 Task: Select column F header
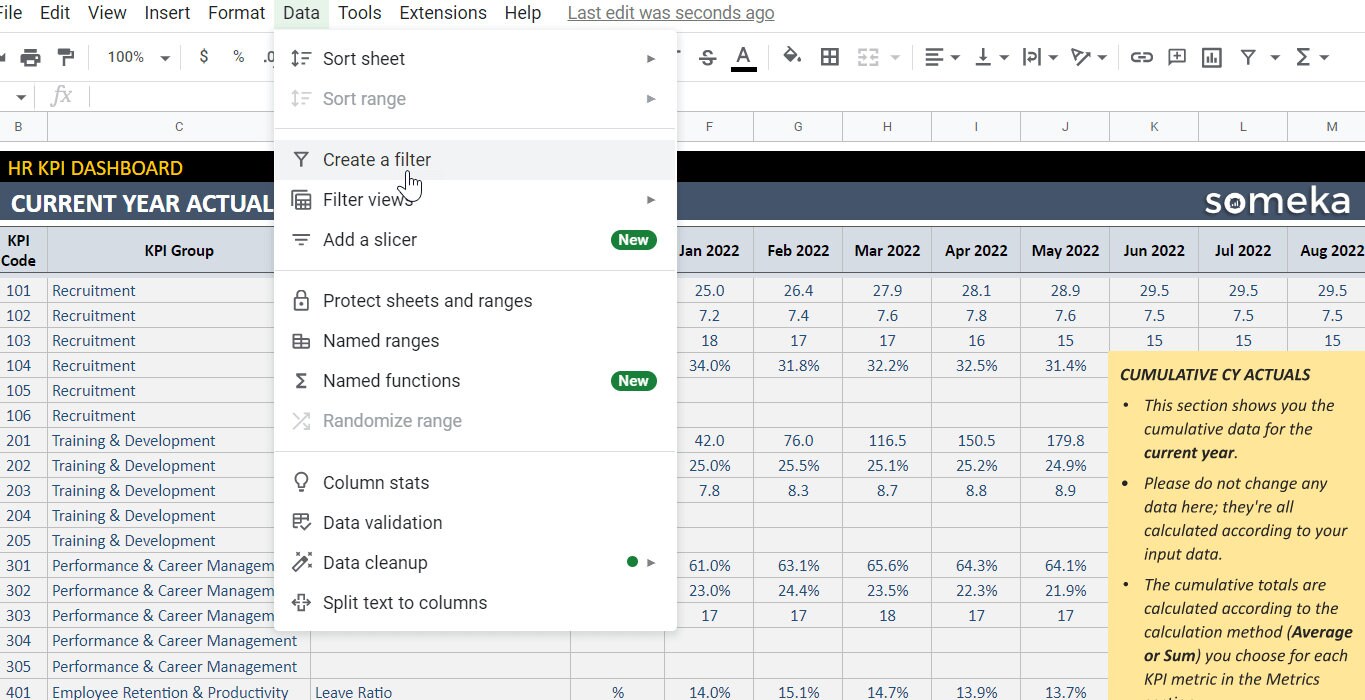pos(709,126)
